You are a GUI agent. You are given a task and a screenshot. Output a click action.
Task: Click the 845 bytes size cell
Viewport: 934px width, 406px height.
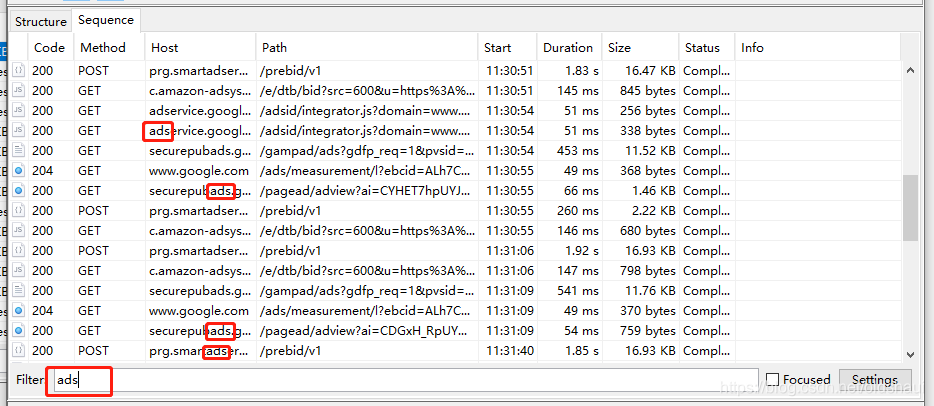(x=640, y=90)
